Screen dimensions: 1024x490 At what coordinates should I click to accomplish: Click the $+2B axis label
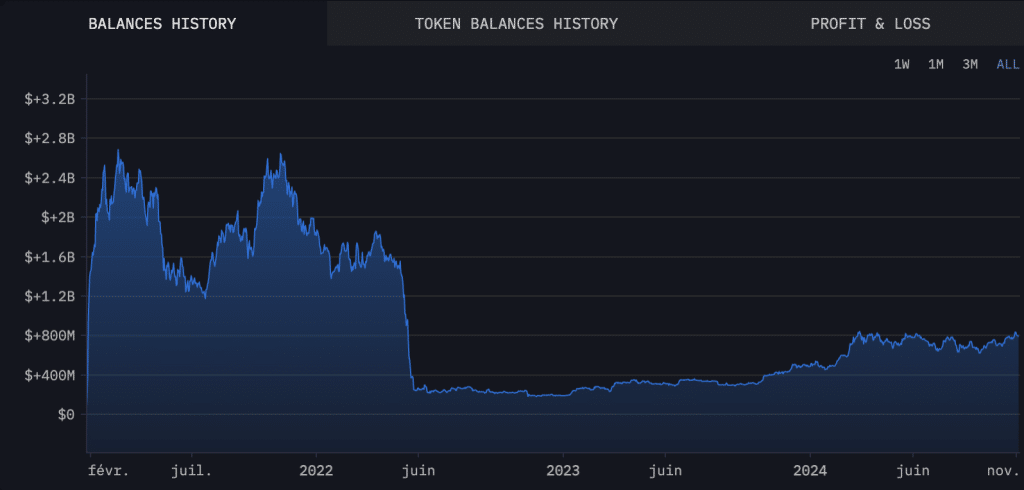pyautogui.click(x=57, y=217)
